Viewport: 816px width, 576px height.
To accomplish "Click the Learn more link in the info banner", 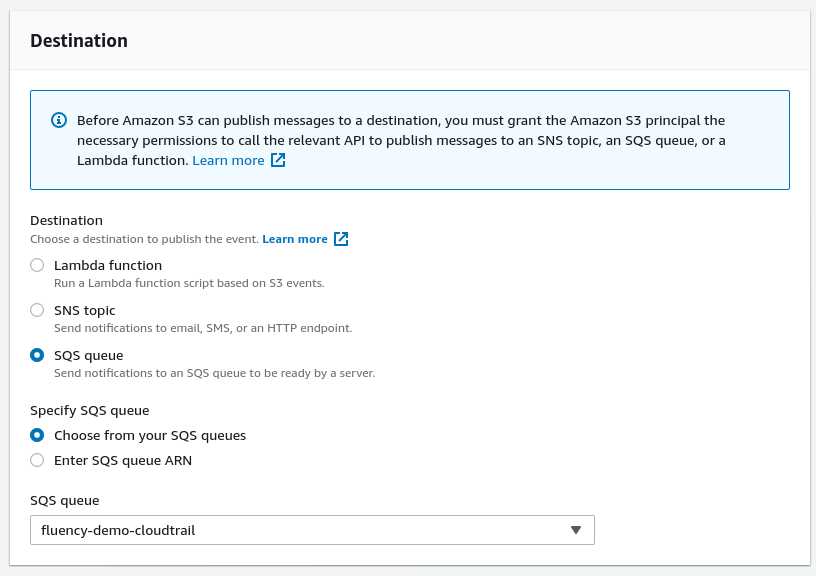I will [x=228, y=160].
